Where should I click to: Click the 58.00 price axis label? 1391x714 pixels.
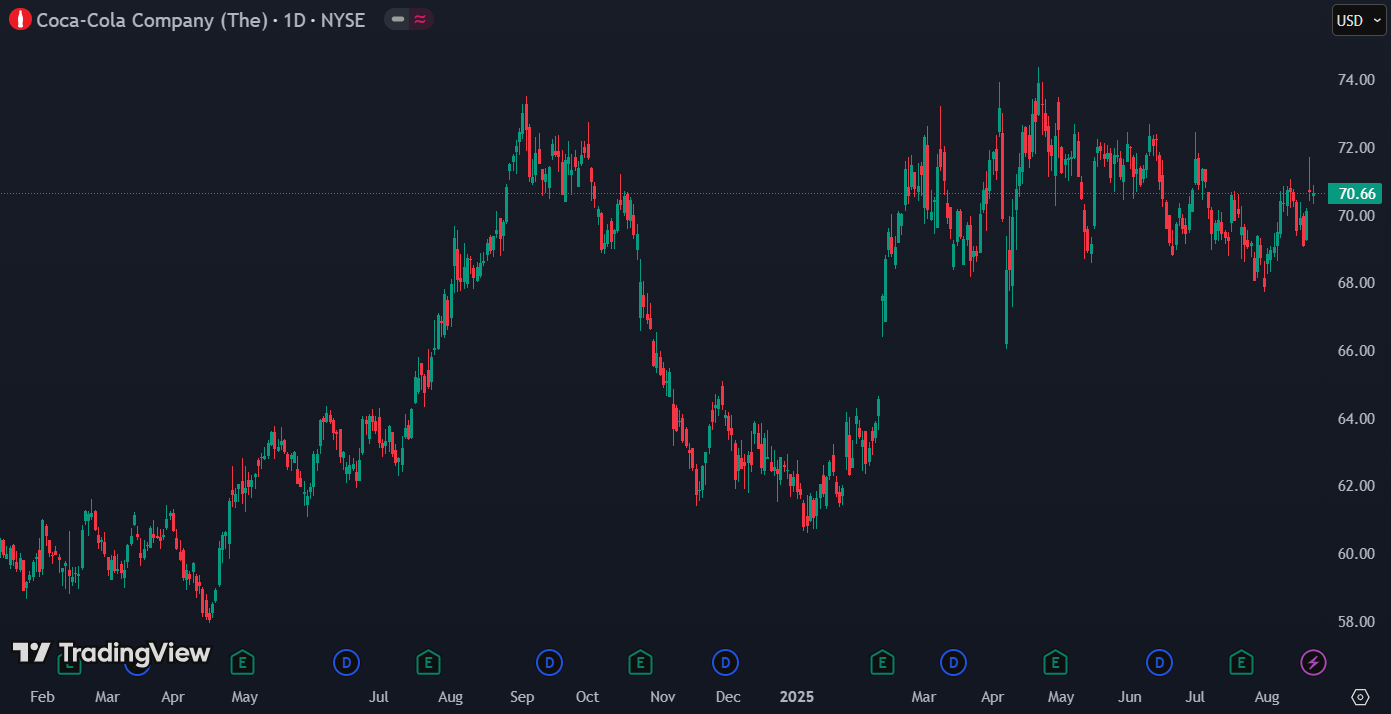coord(1356,622)
